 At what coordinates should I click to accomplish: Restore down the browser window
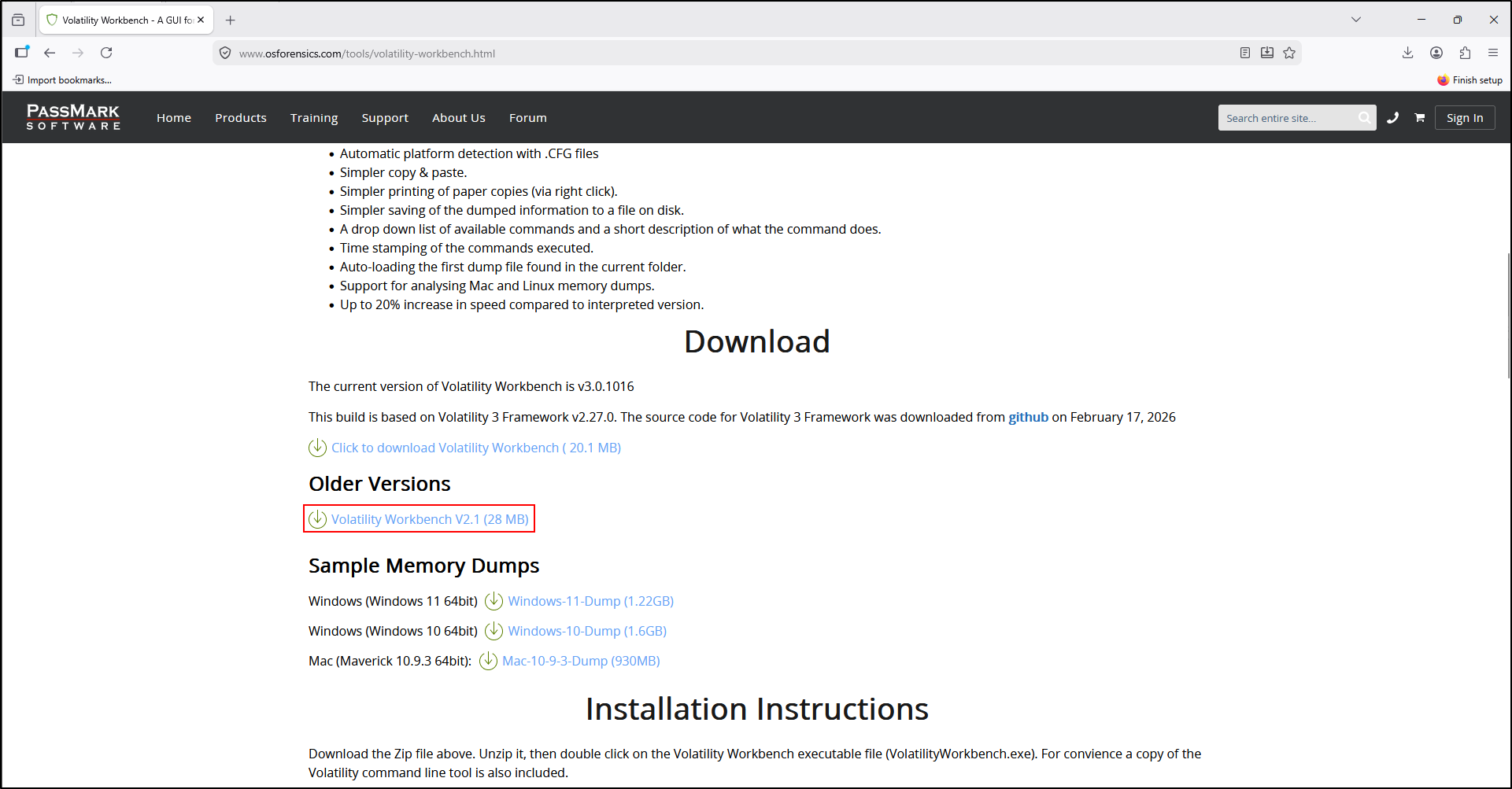pyautogui.click(x=1458, y=20)
